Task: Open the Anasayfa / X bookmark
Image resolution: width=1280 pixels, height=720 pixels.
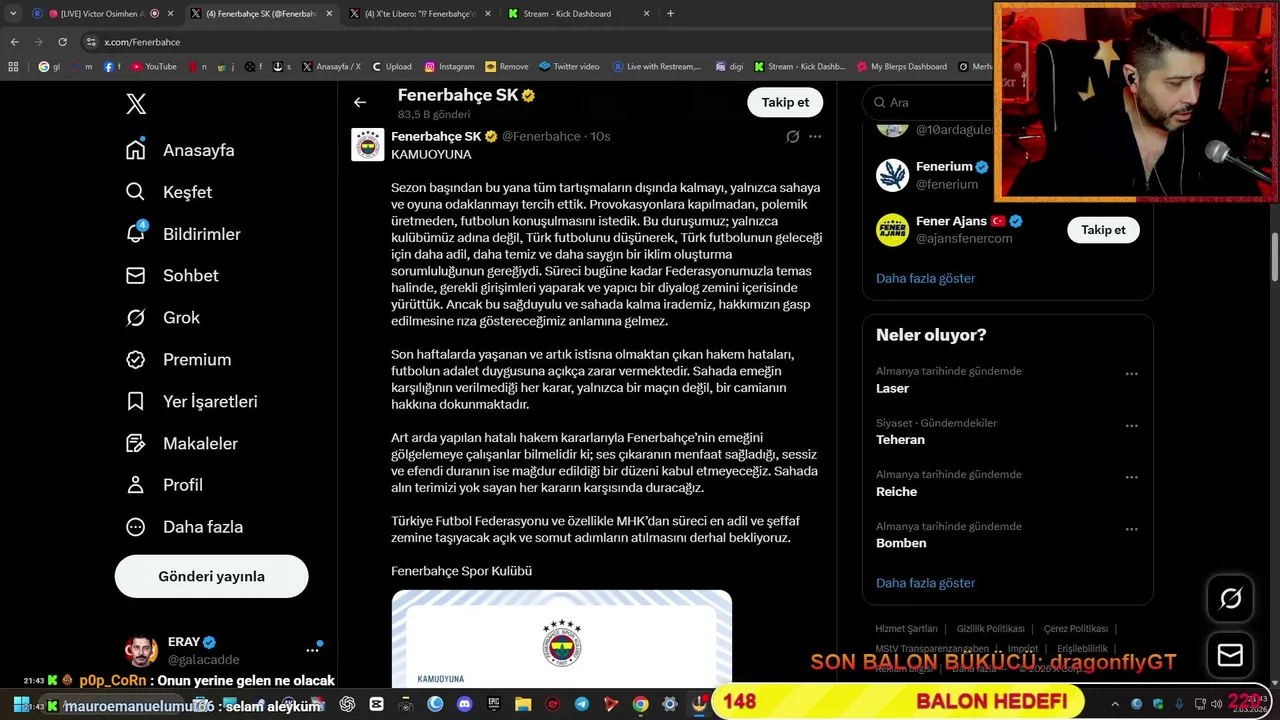Action: point(331,67)
